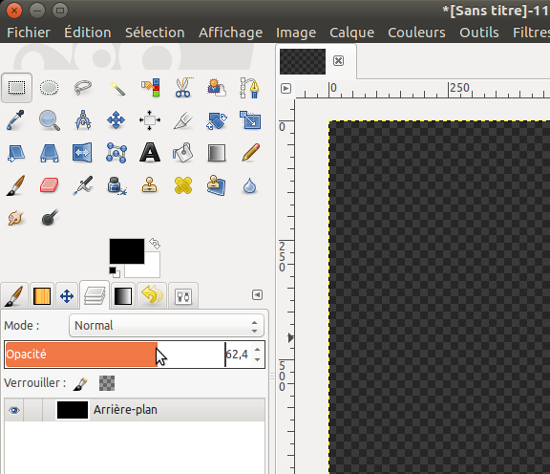Click the opacity value field 62,4

point(237,354)
